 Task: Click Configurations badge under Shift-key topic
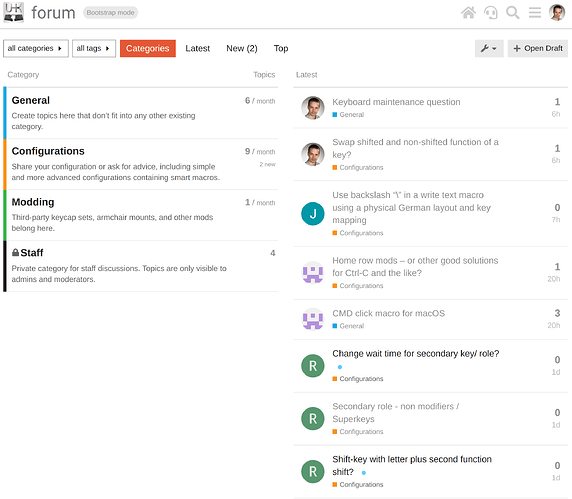[358, 484]
